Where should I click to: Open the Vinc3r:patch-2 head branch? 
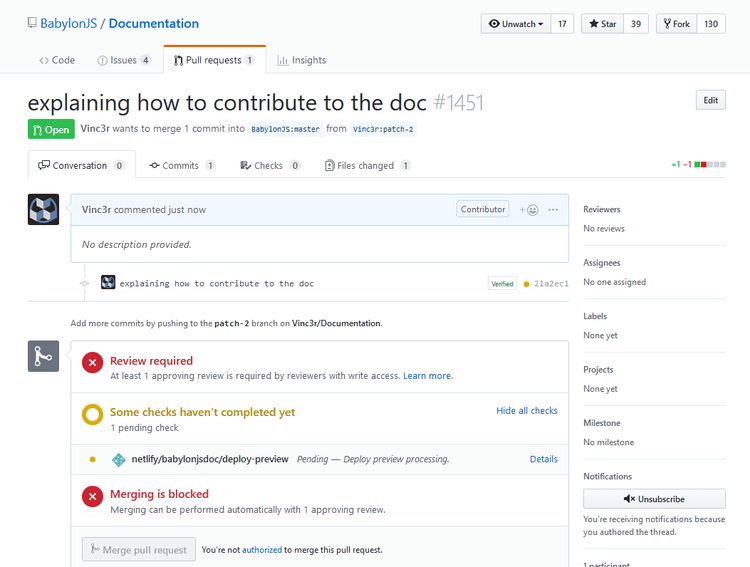(x=383, y=129)
